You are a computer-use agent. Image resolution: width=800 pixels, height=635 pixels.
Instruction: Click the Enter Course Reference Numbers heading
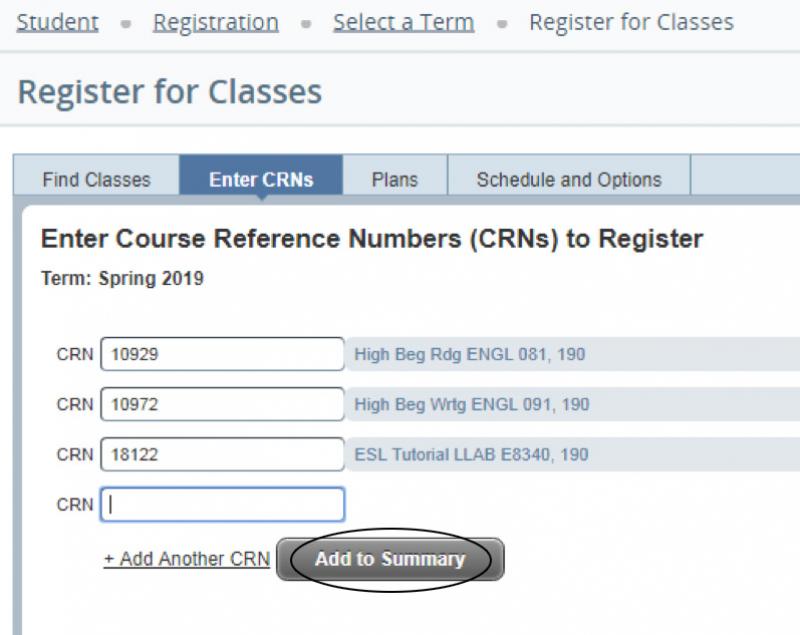[x=370, y=238]
